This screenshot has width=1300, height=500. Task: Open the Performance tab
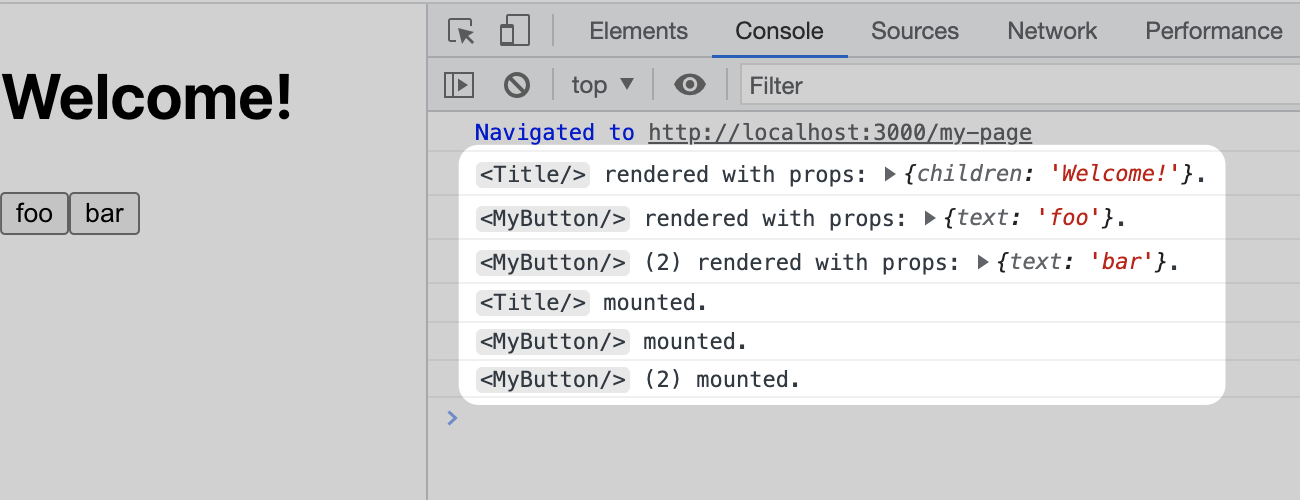pyautogui.click(x=1213, y=31)
